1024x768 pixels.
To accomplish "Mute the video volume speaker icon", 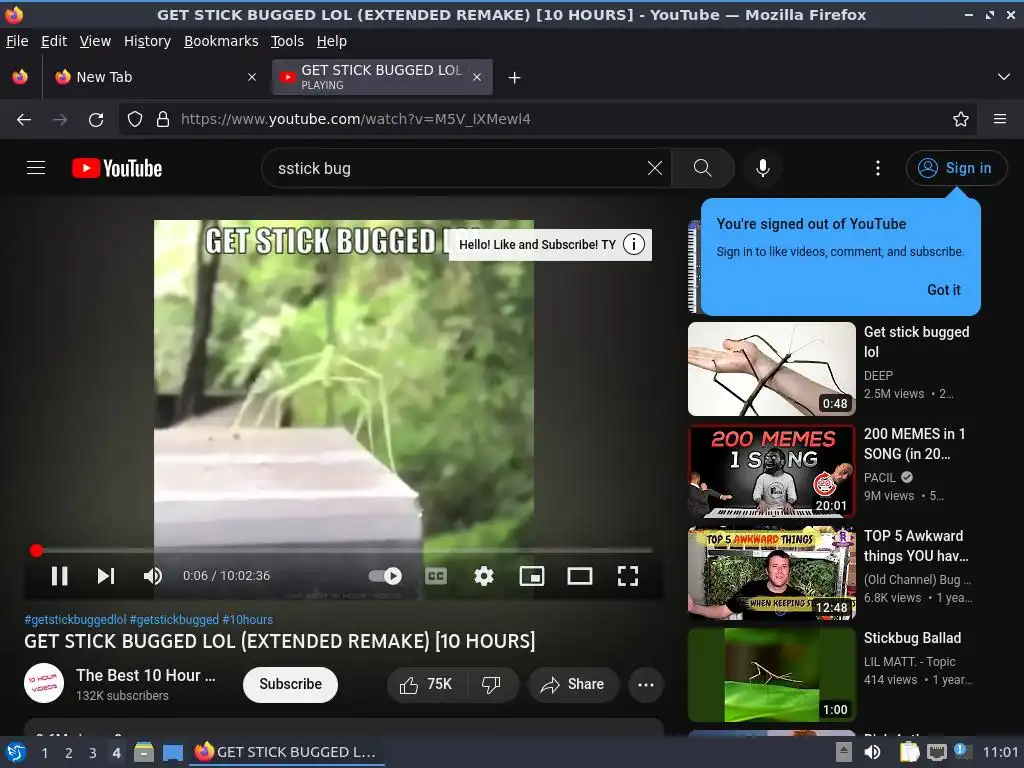I will point(152,576).
